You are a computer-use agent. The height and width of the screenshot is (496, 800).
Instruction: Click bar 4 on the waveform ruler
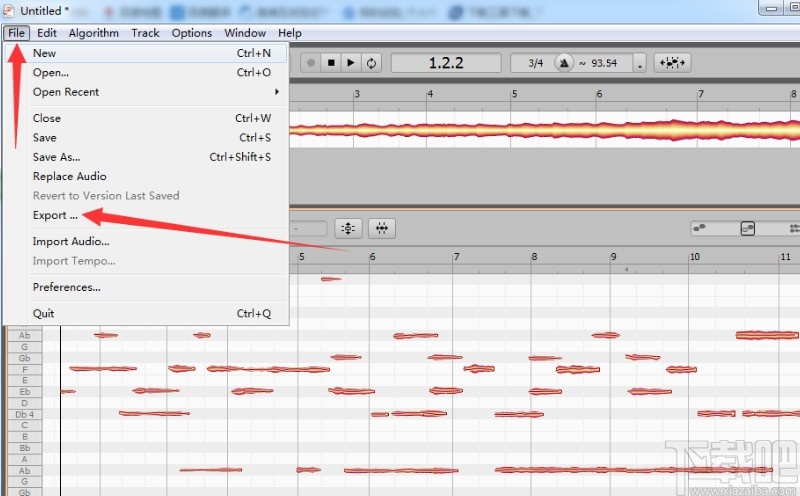tap(430, 94)
